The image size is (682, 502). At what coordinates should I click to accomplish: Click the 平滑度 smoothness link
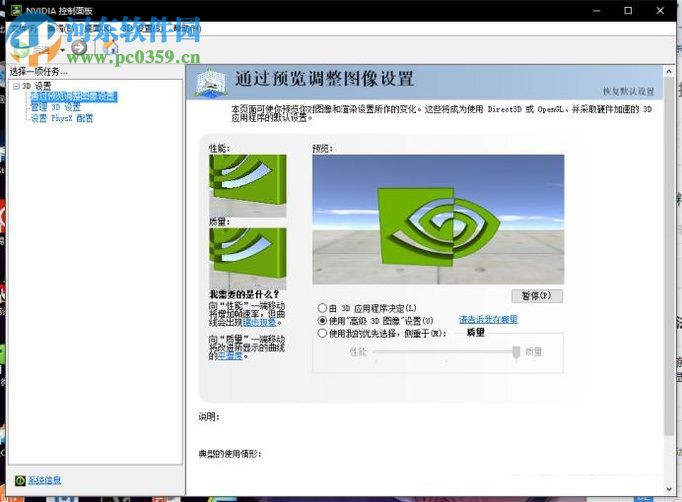click(230, 356)
